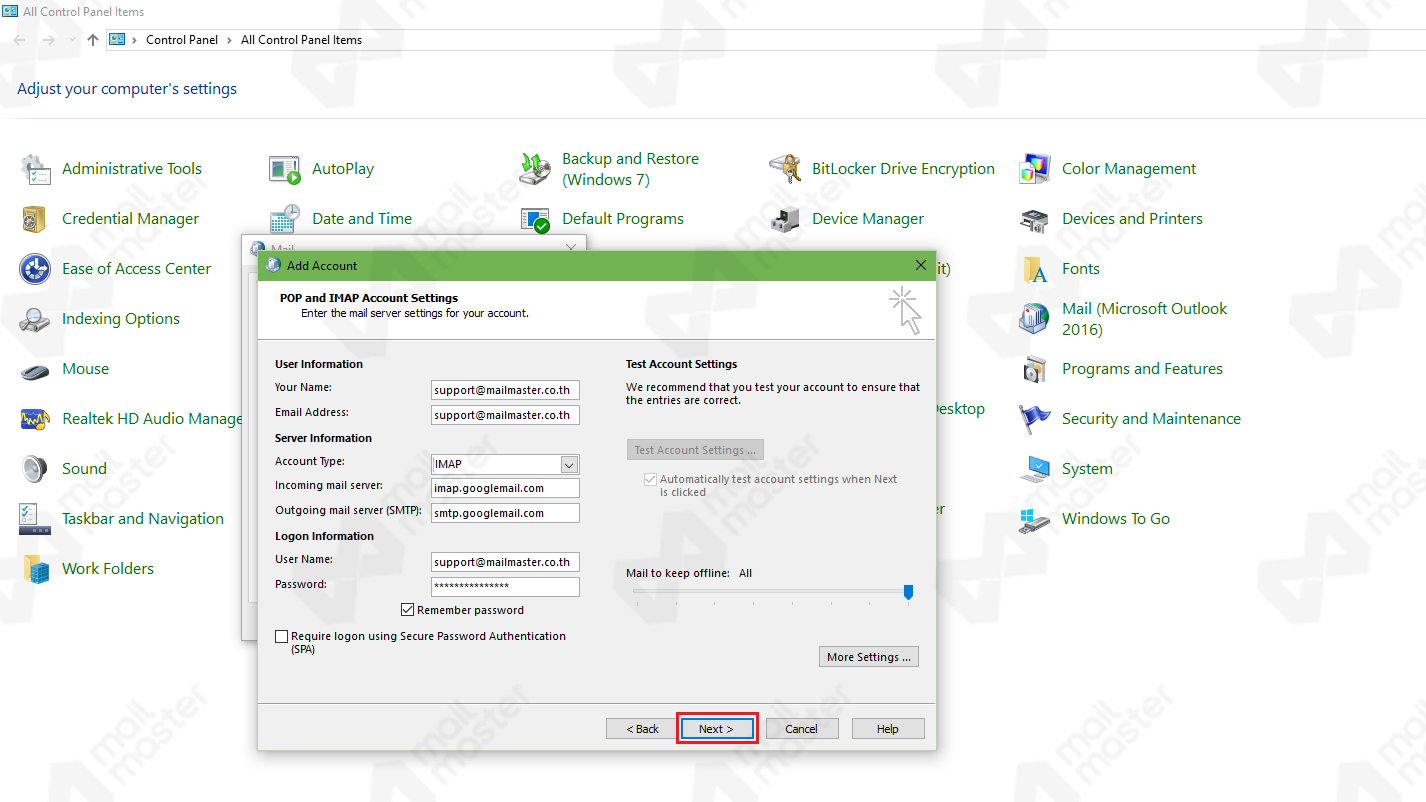Open the Color Management icon
The width and height of the screenshot is (1426, 802).
1035,169
